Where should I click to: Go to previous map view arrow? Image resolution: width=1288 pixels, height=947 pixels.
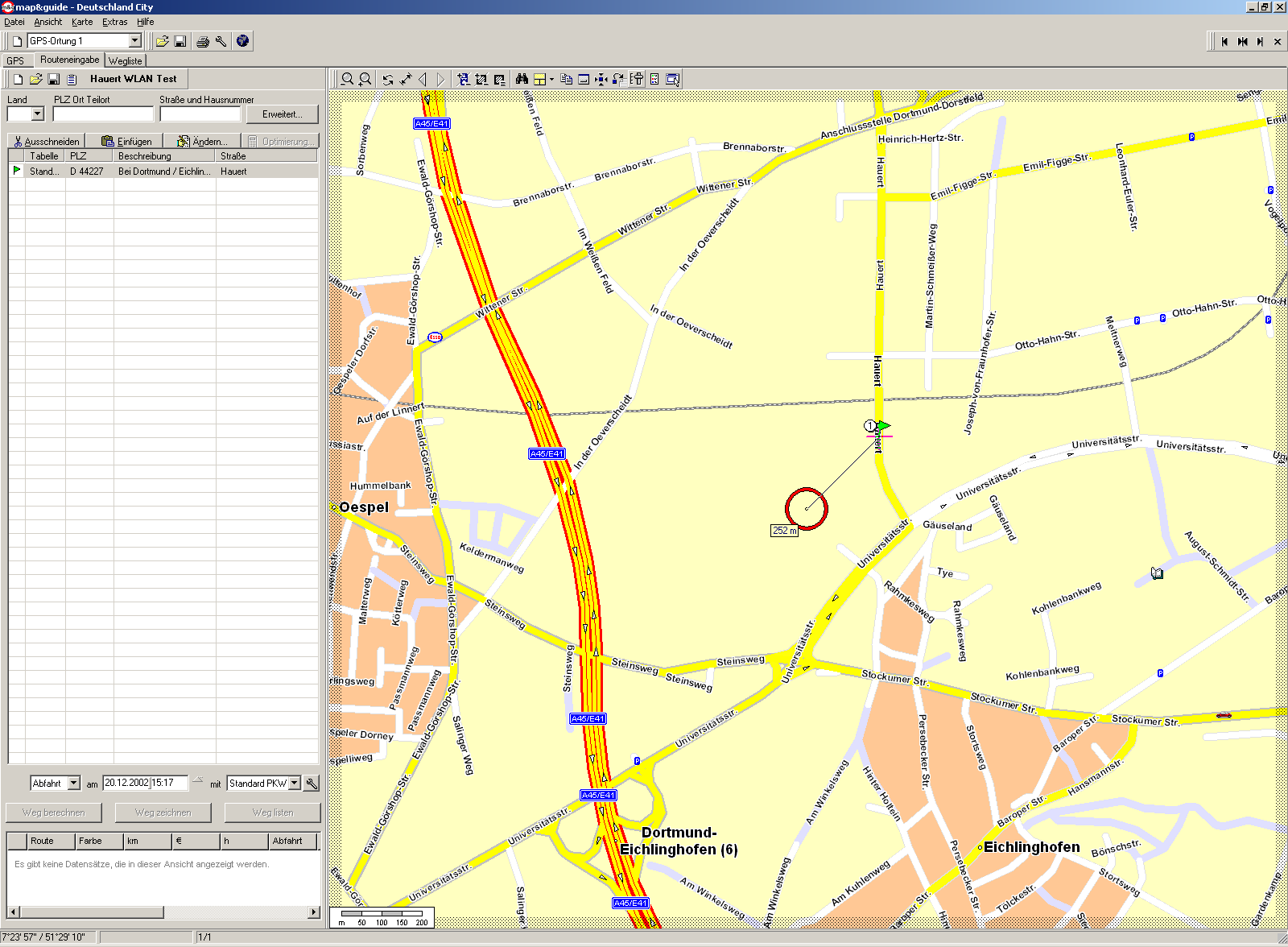pyautogui.click(x=423, y=79)
